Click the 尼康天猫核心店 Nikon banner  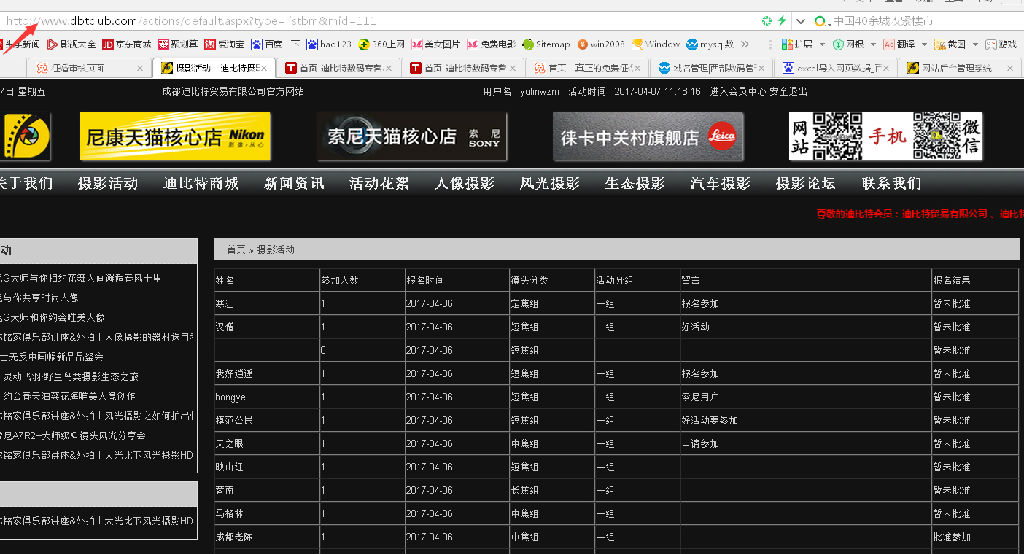tap(174, 137)
